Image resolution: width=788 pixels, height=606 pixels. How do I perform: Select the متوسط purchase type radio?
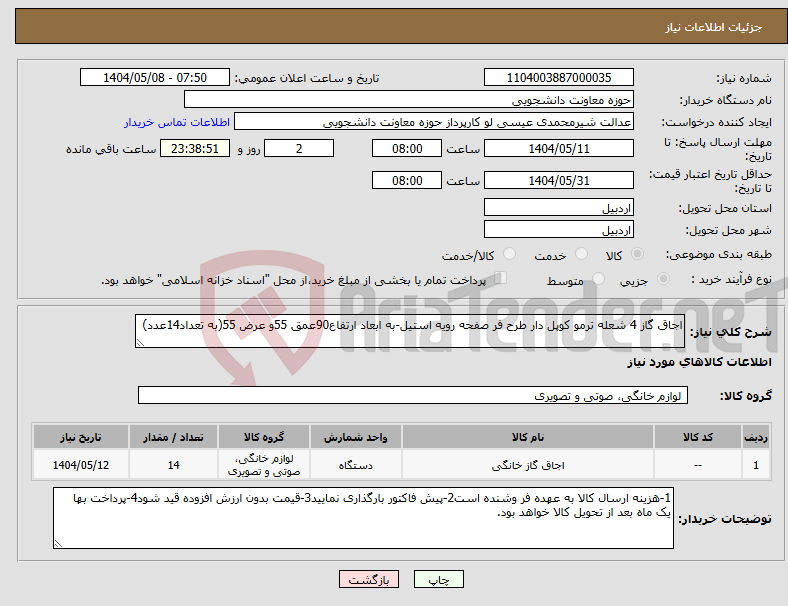[x=599, y=279]
